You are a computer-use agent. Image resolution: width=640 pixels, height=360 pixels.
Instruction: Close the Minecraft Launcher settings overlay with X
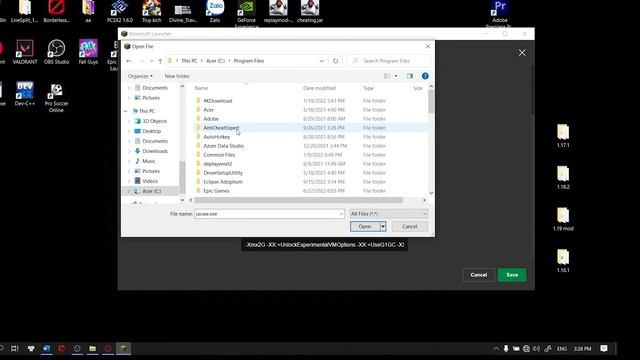(522, 53)
